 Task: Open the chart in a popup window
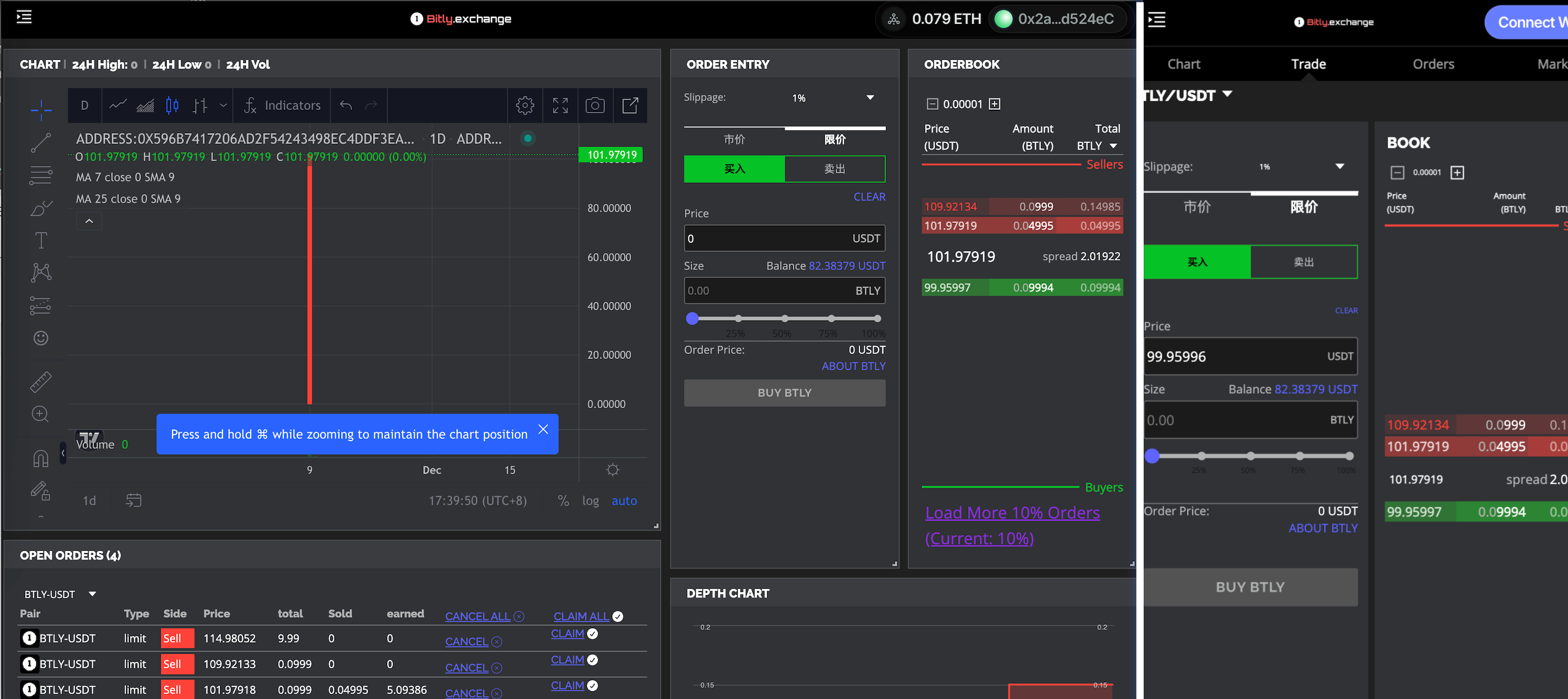tap(630, 105)
